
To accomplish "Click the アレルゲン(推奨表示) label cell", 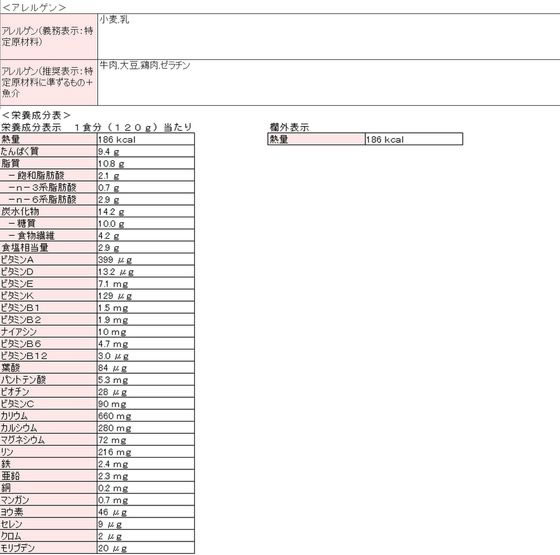I will (49, 82).
